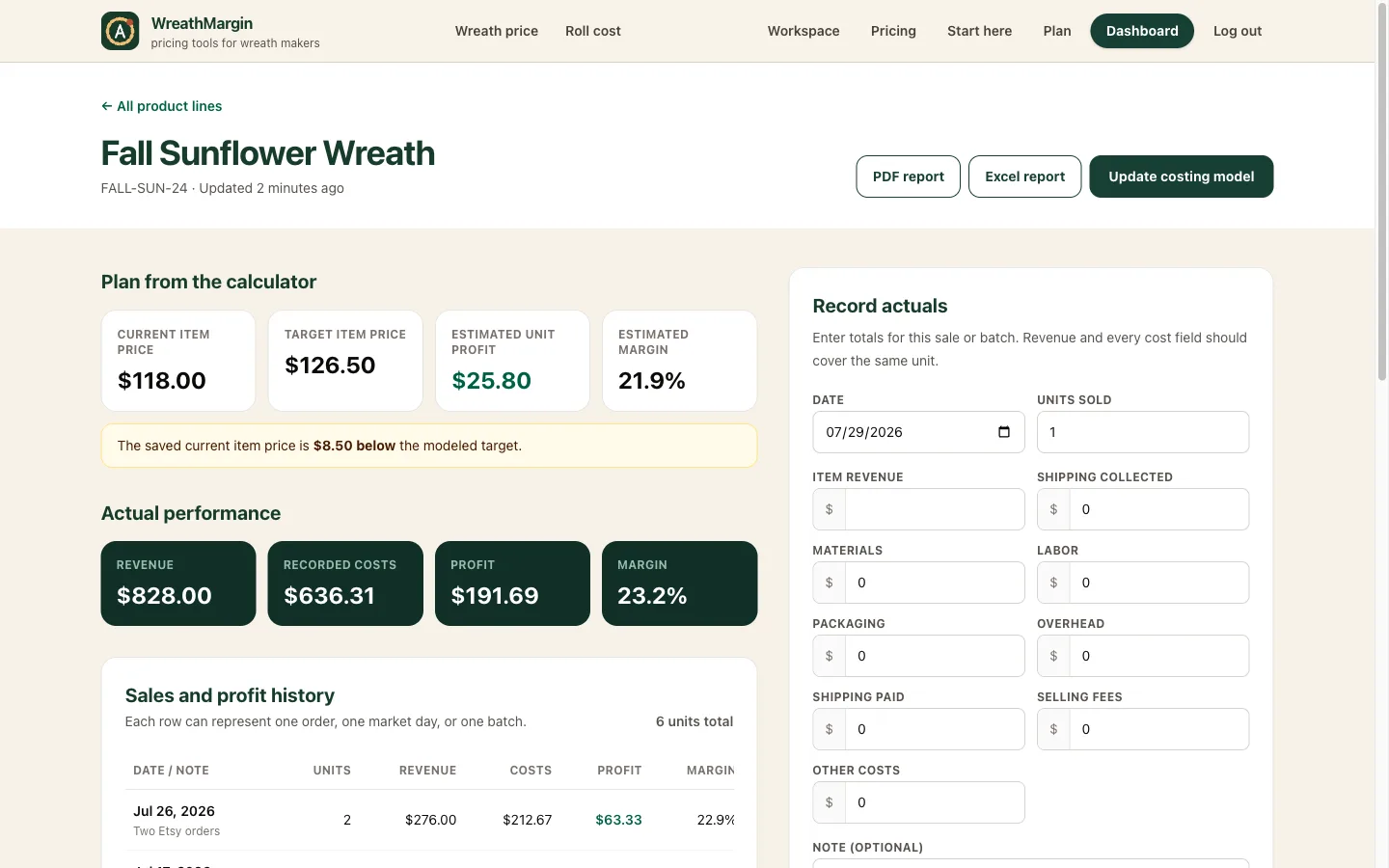The width and height of the screenshot is (1389, 868).
Task: Open the date picker calendar icon
Action: tap(1003, 432)
